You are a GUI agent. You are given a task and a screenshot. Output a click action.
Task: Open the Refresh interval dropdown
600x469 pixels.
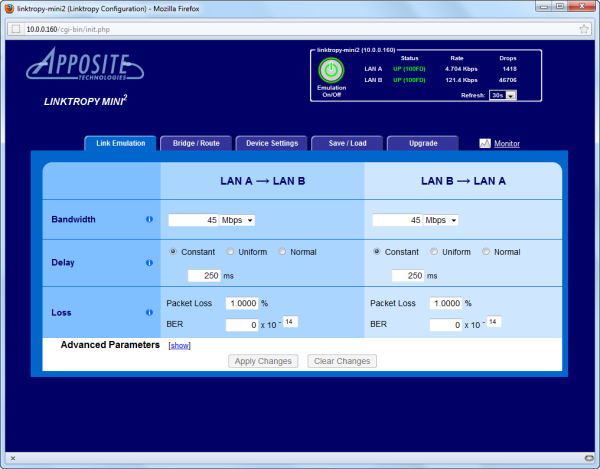(504, 95)
